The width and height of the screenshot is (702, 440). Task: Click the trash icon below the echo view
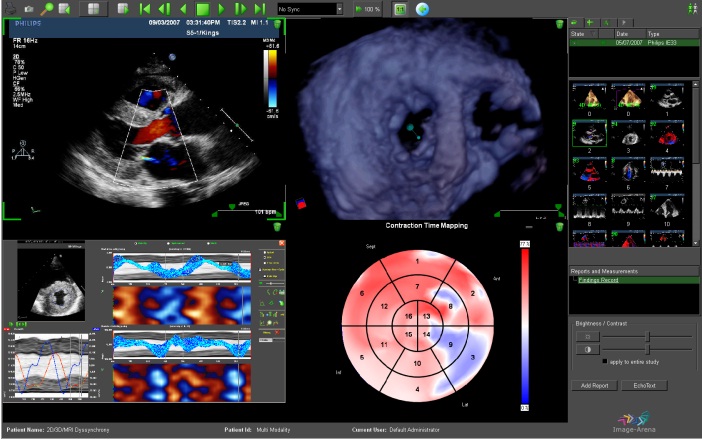pos(277,227)
